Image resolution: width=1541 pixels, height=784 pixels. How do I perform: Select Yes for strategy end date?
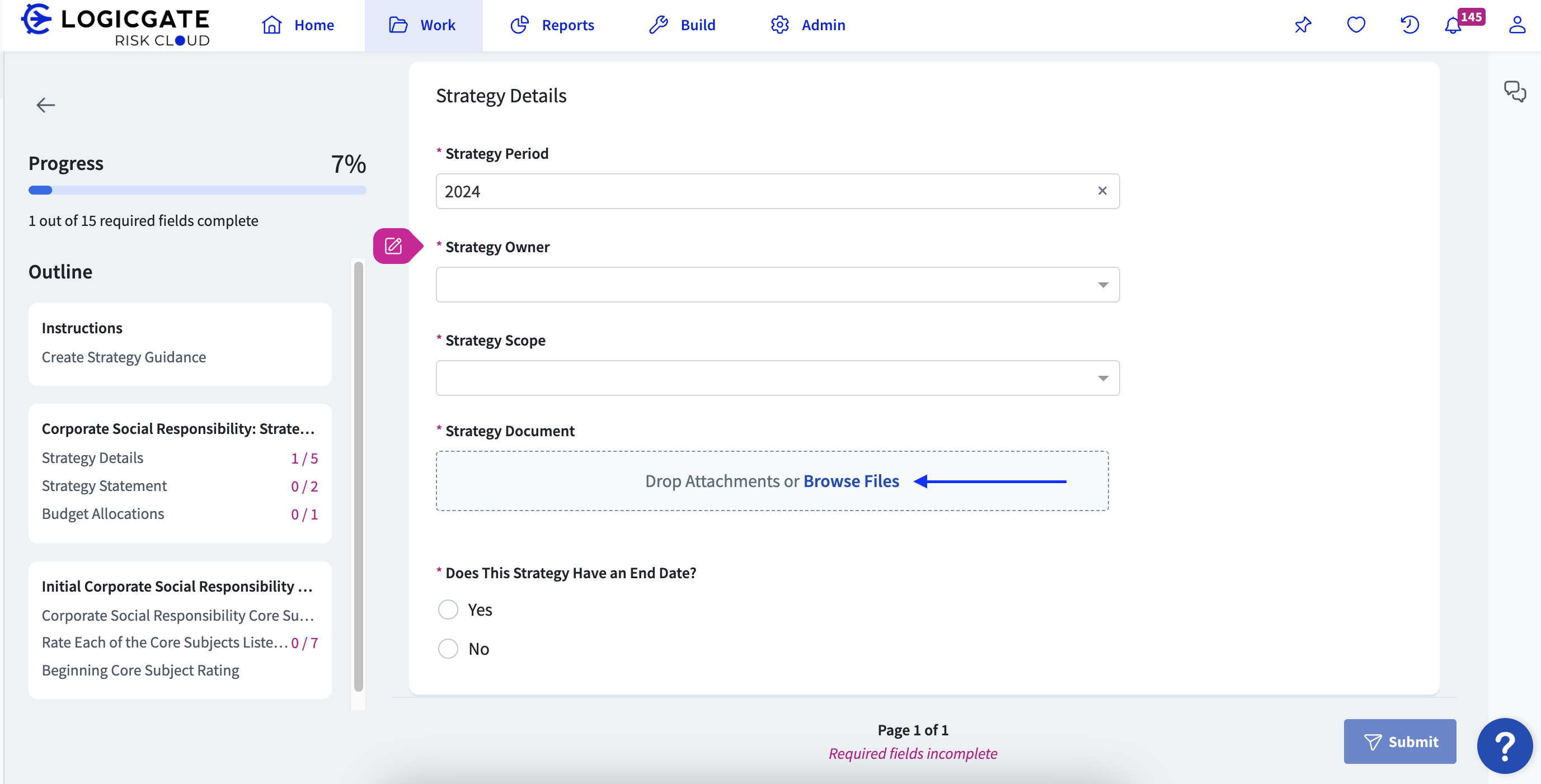coord(448,610)
